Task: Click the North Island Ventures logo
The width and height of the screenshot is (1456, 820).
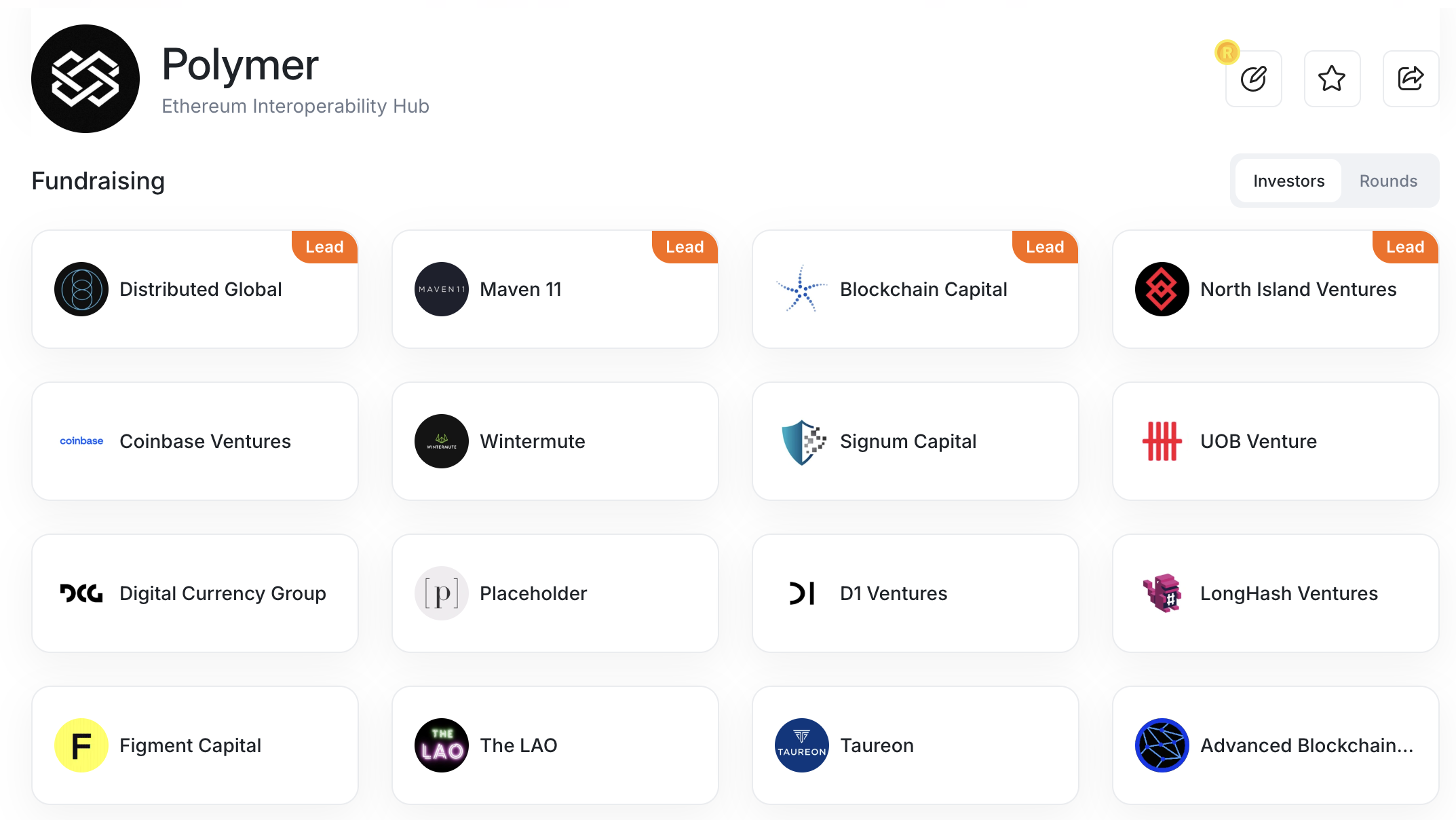Action: [x=1162, y=289]
